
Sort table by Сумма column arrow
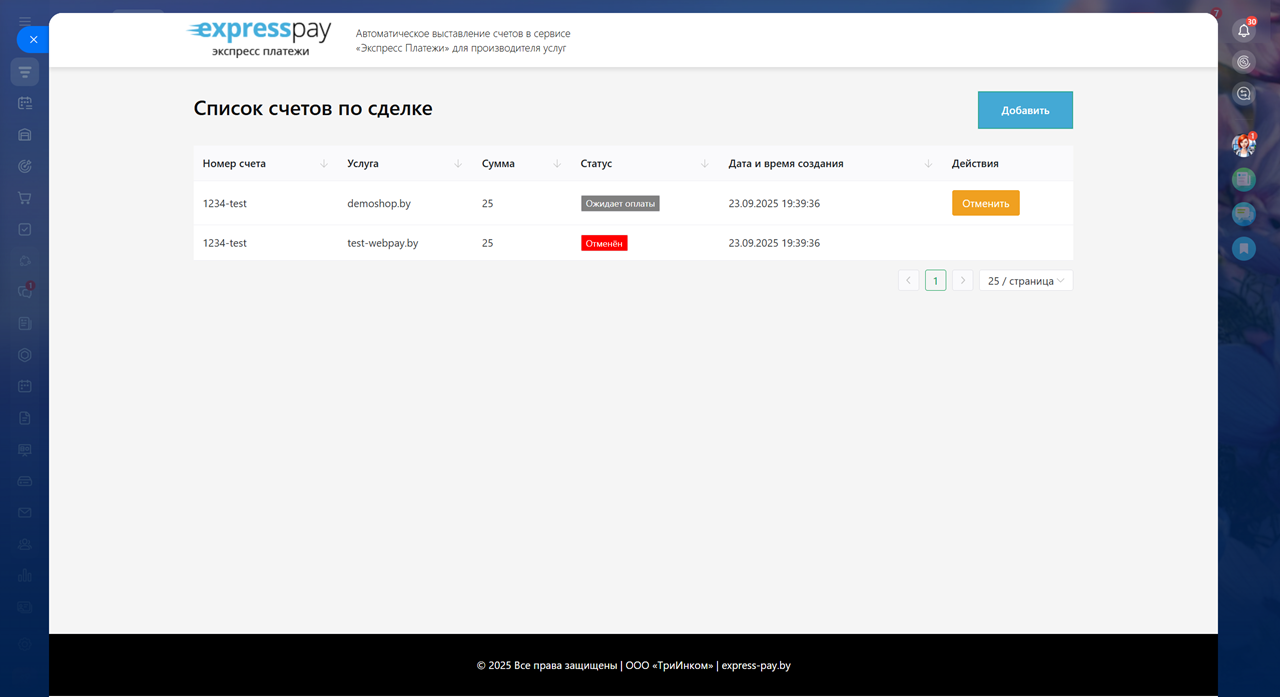pos(557,164)
